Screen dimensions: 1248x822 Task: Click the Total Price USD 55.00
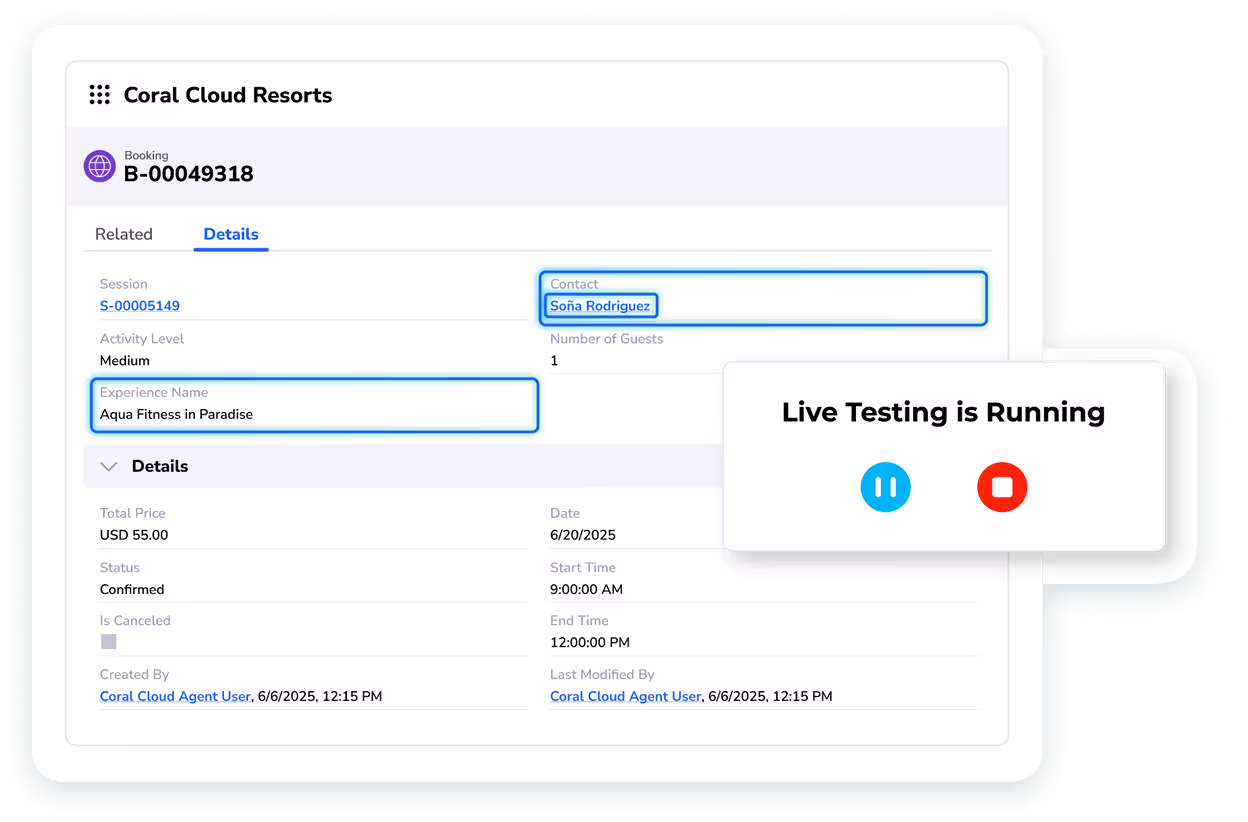point(134,535)
